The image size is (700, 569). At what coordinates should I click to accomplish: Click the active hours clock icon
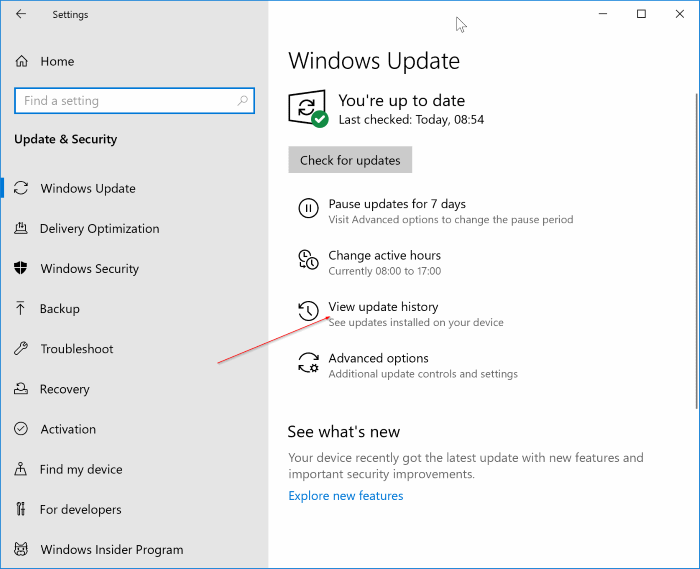[308, 260]
